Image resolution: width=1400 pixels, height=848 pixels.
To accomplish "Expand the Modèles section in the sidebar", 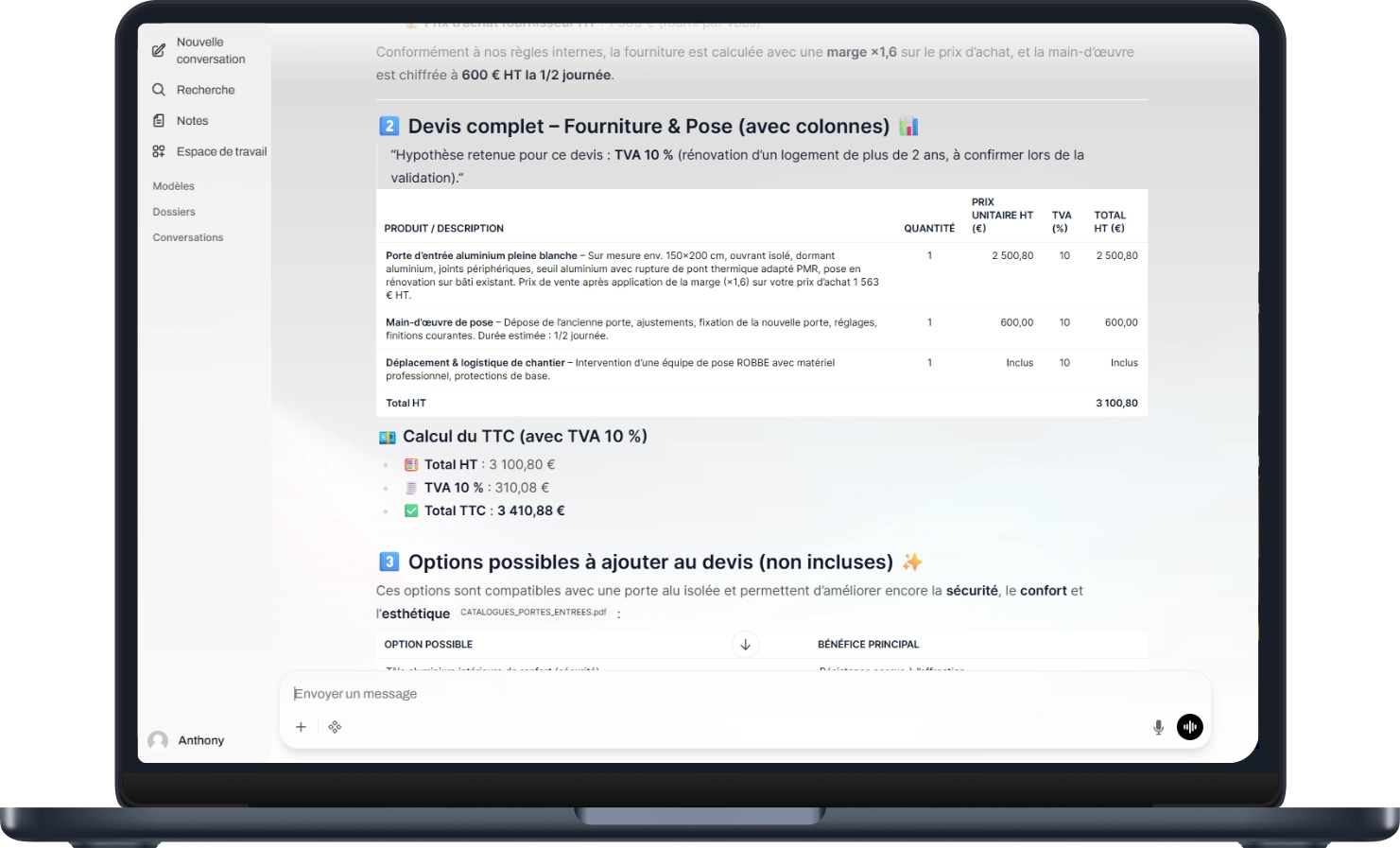I will click(174, 186).
